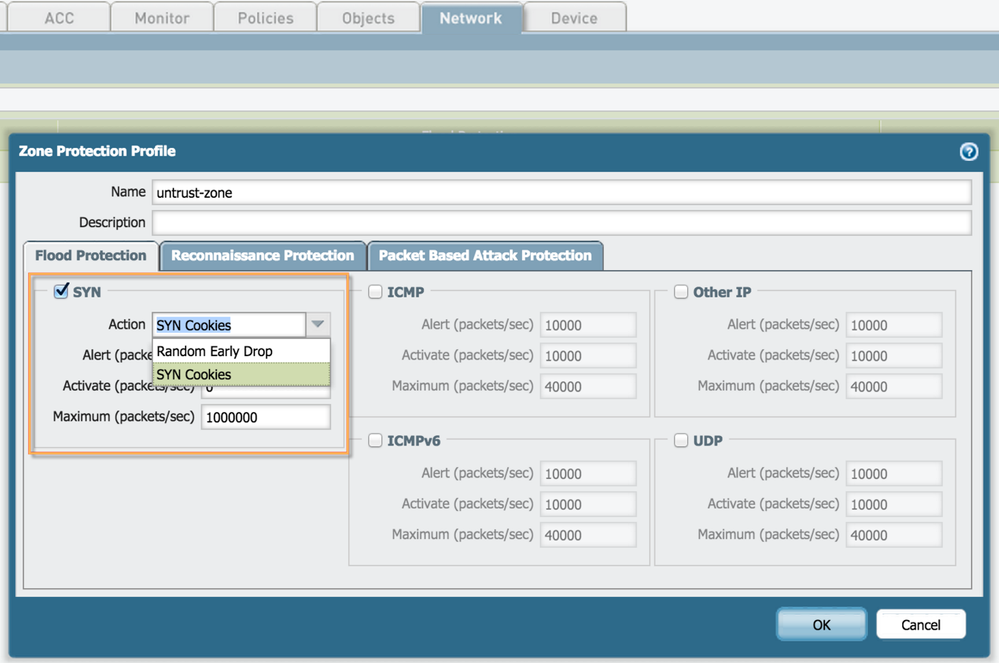The height and width of the screenshot is (663, 999).
Task: Click the ICMP Alert packets/sec field
Action: (588, 325)
